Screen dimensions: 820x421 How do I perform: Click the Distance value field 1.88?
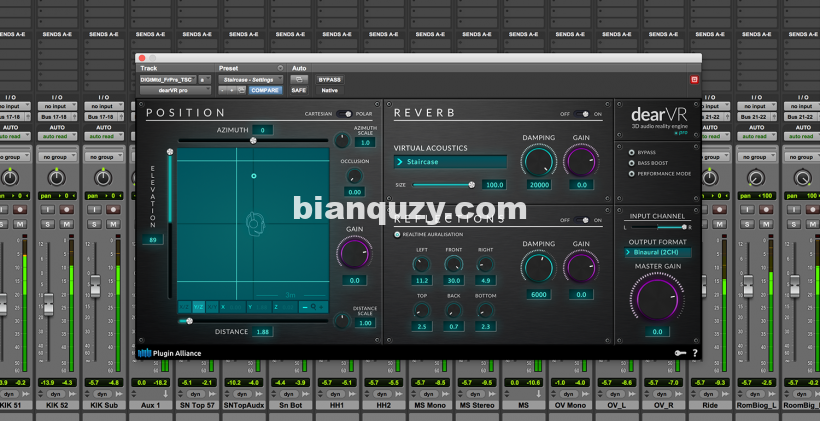click(x=263, y=332)
